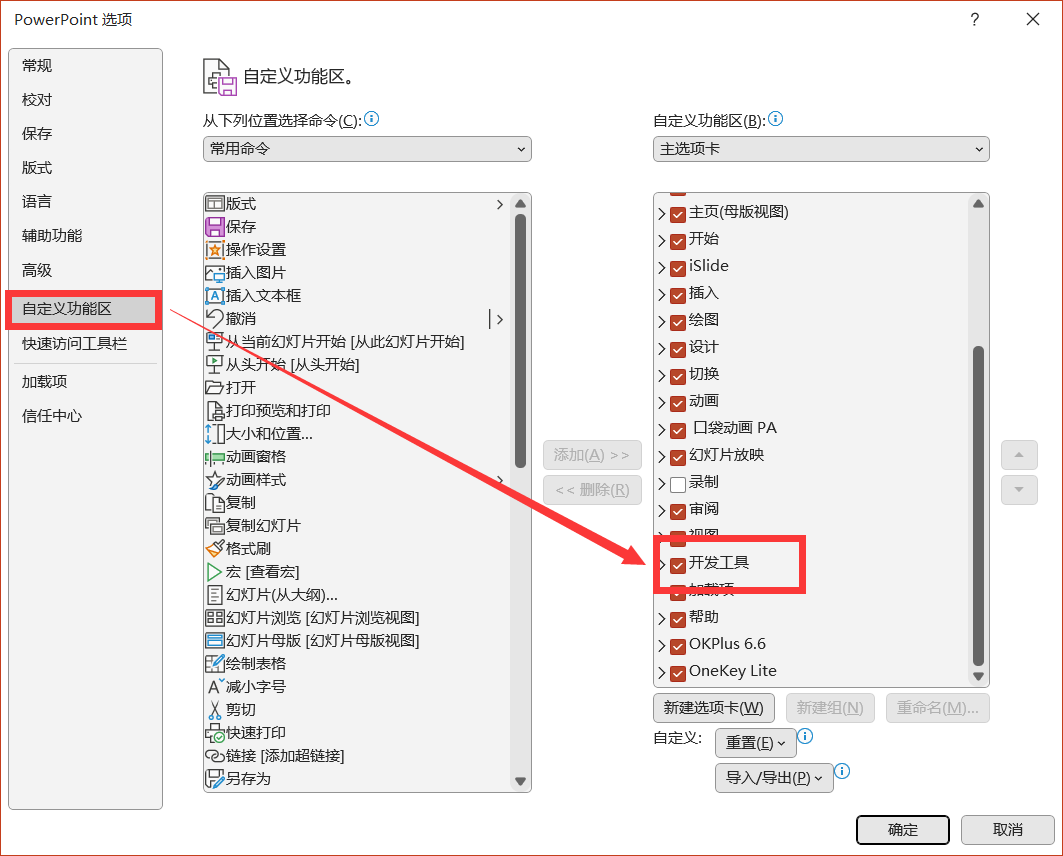Select the Insert Picture command icon
This screenshot has height=856, width=1063.
coord(214,273)
